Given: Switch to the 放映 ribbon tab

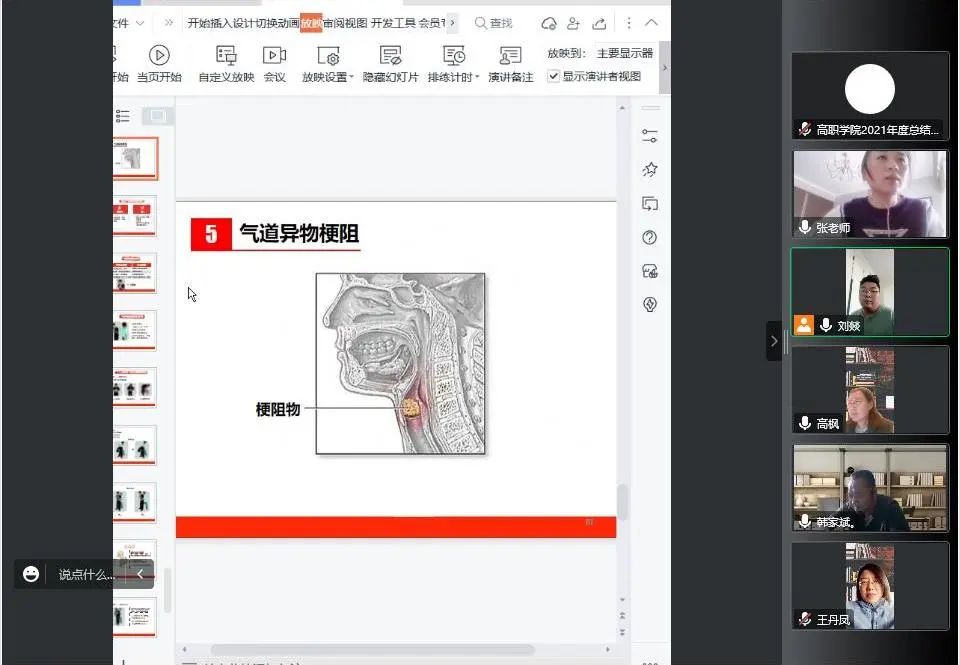Looking at the screenshot, I should click(311, 23).
